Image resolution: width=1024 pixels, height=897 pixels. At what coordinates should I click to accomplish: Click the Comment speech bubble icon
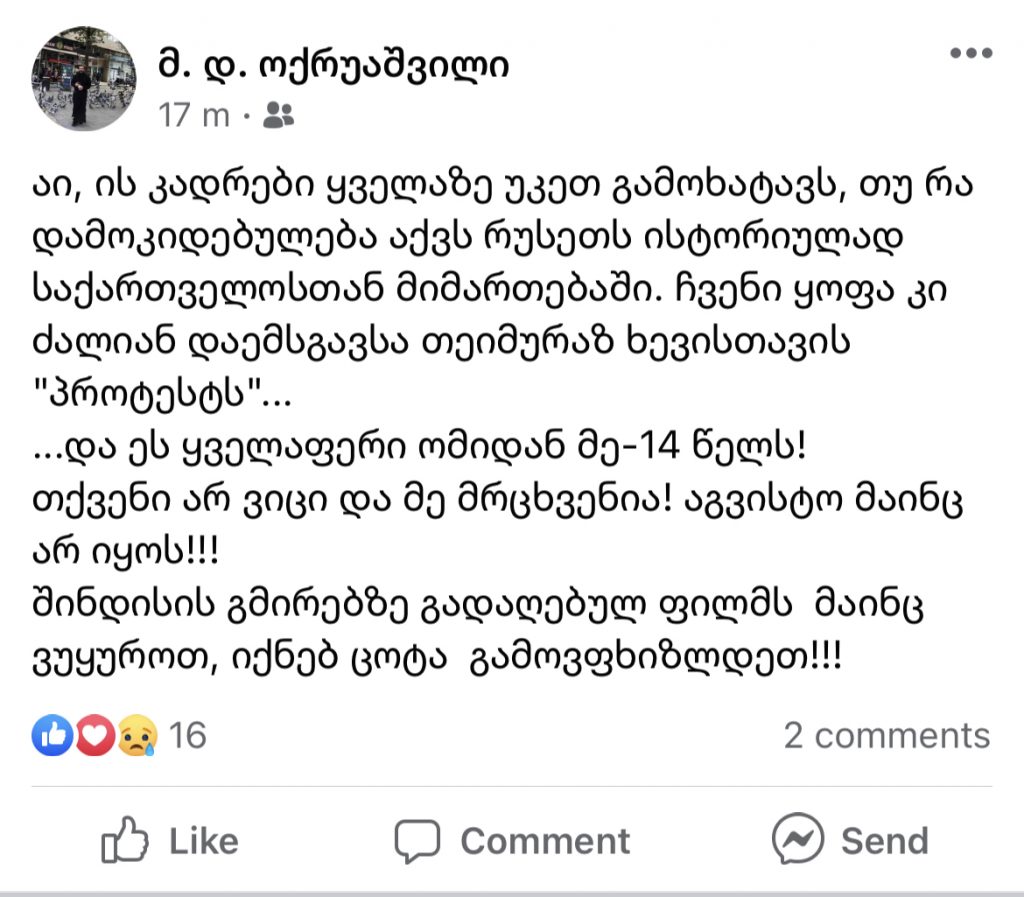pos(417,841)
